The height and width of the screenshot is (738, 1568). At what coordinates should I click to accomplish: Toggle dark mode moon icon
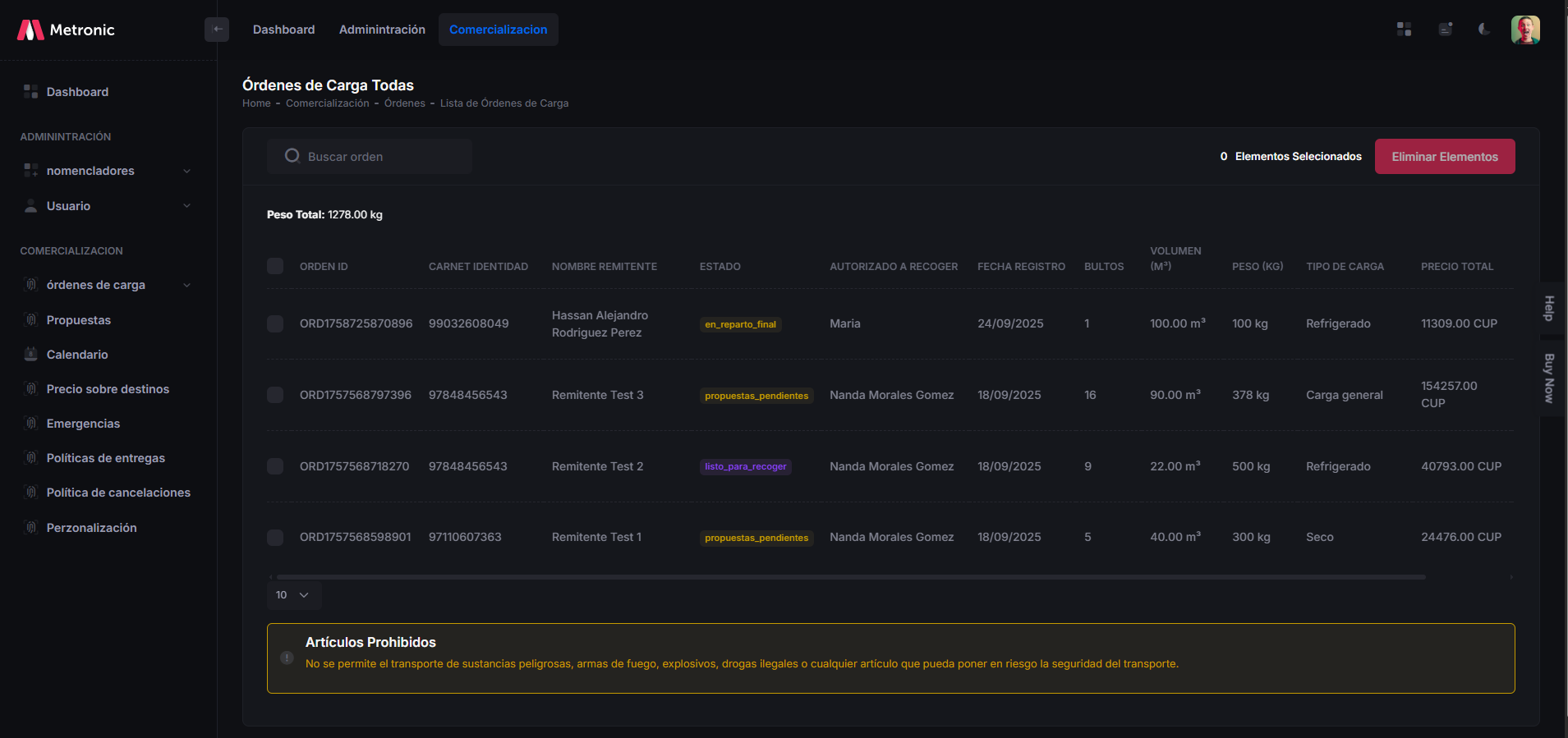coord(1484,30)
